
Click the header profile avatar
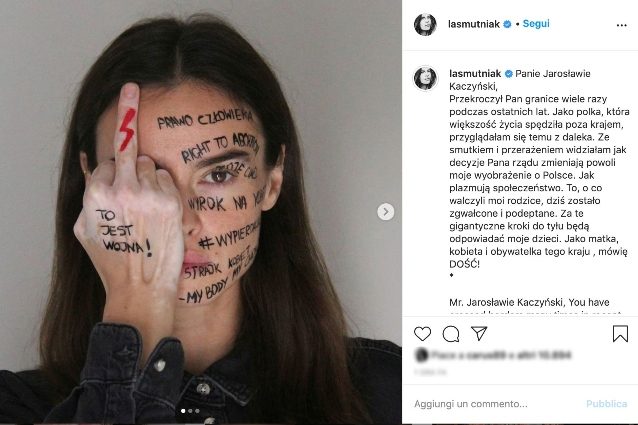tap(425, 24)
